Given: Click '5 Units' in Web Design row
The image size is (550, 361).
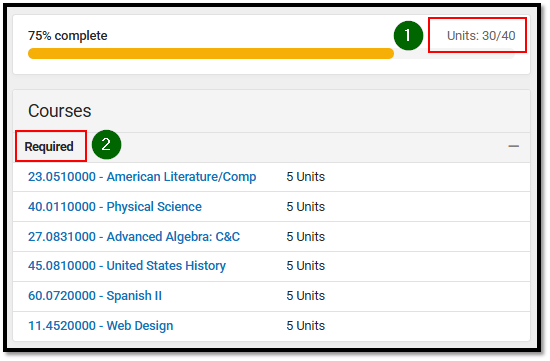Looking at the screenshot, I should click(306, 326).
